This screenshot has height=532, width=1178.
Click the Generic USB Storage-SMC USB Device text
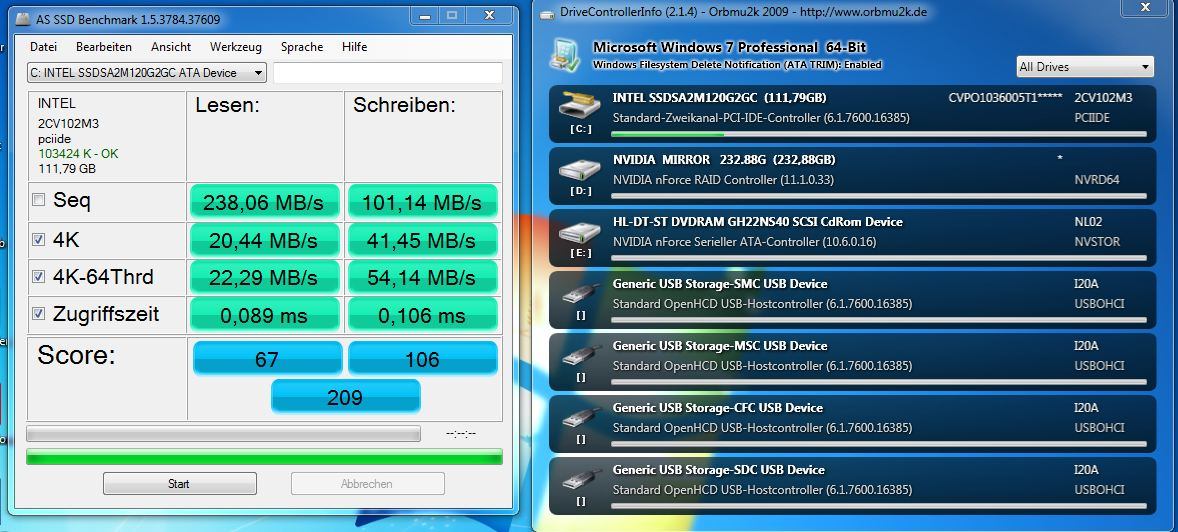[x=720, y=284]
